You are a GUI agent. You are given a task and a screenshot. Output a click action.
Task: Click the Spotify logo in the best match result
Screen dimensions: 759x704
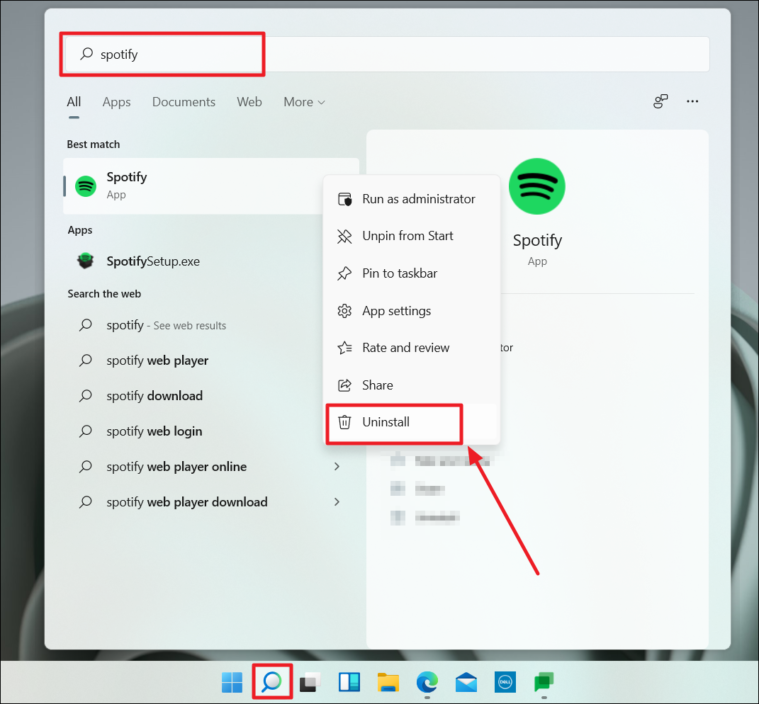coord(86,186)
